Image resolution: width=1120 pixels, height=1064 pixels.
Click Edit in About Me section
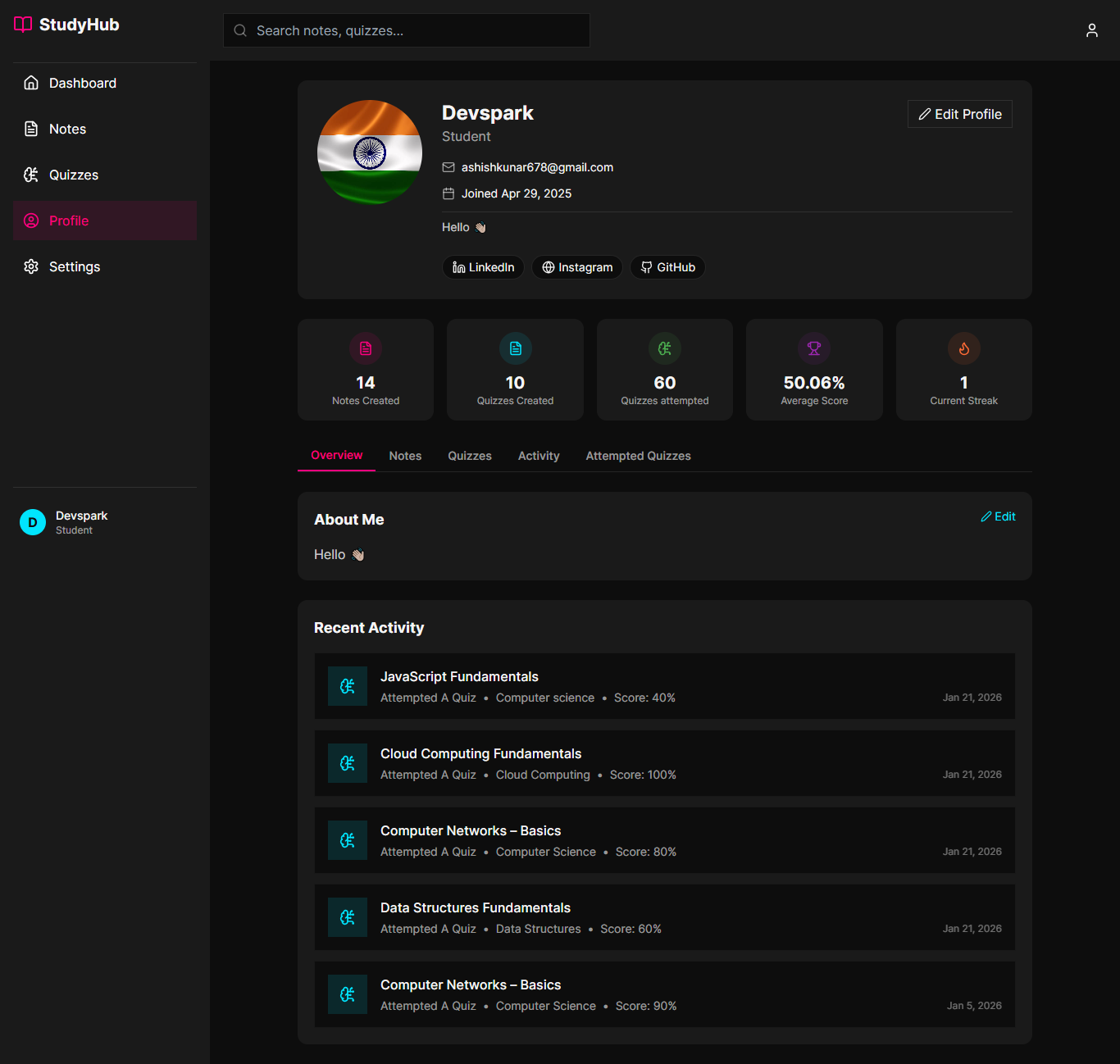[998, 516]
